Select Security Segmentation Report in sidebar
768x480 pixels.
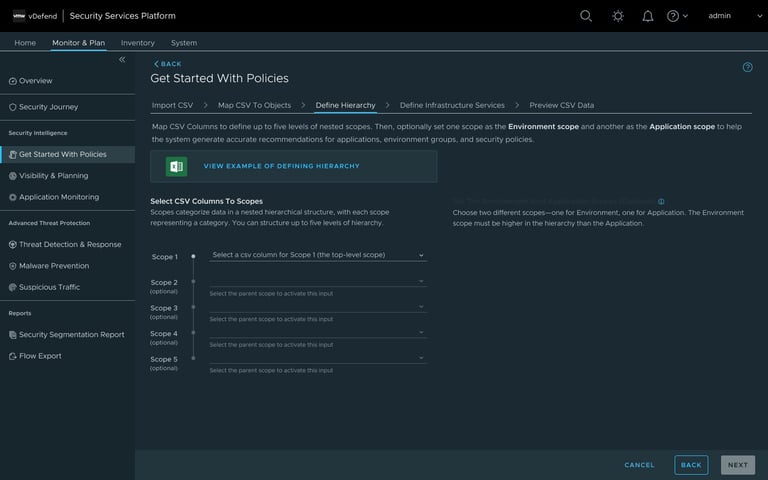click(x=71, y=334)
